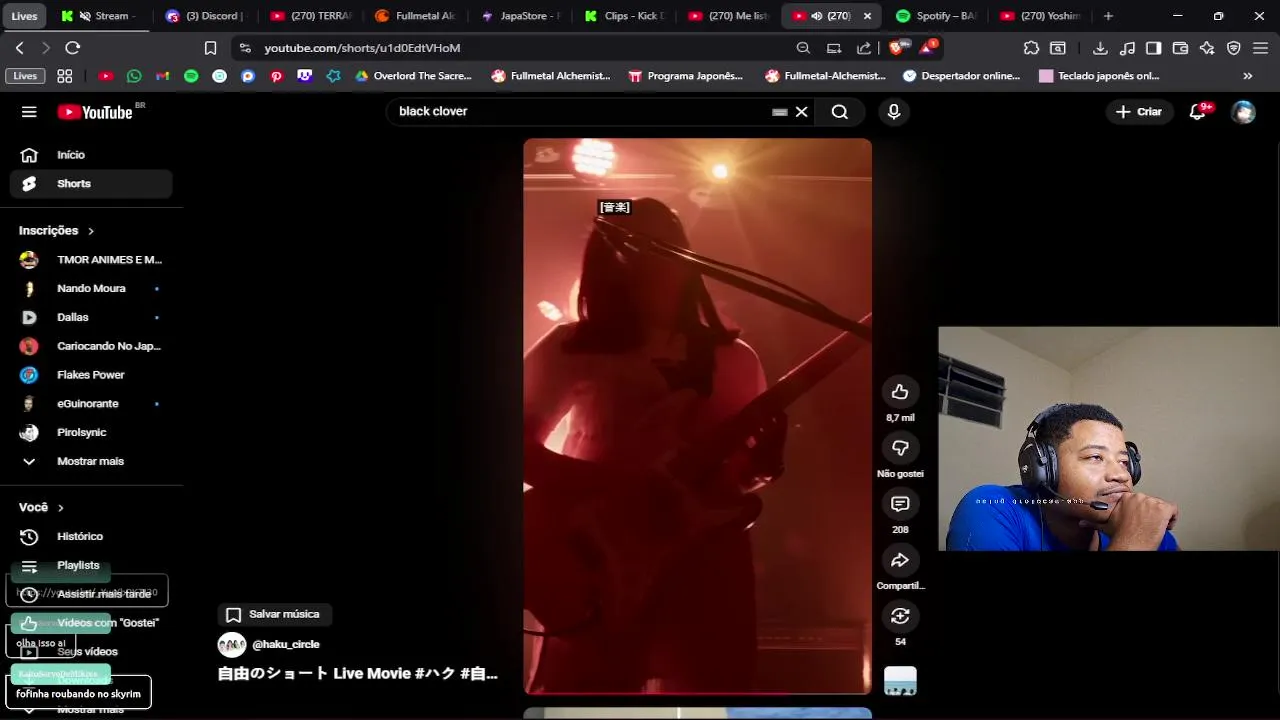Select Shorts in the sidebar

tap(91, 184)
